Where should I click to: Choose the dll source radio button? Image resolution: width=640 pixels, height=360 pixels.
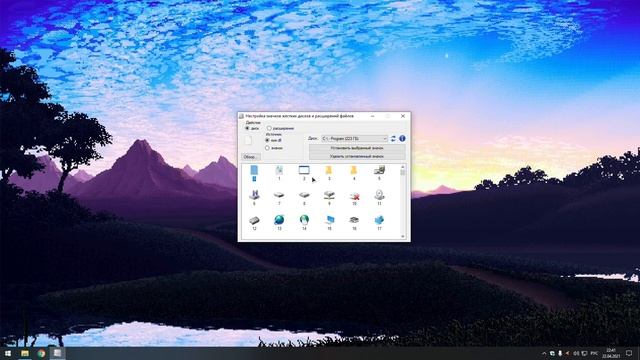(x=267, y=140)
